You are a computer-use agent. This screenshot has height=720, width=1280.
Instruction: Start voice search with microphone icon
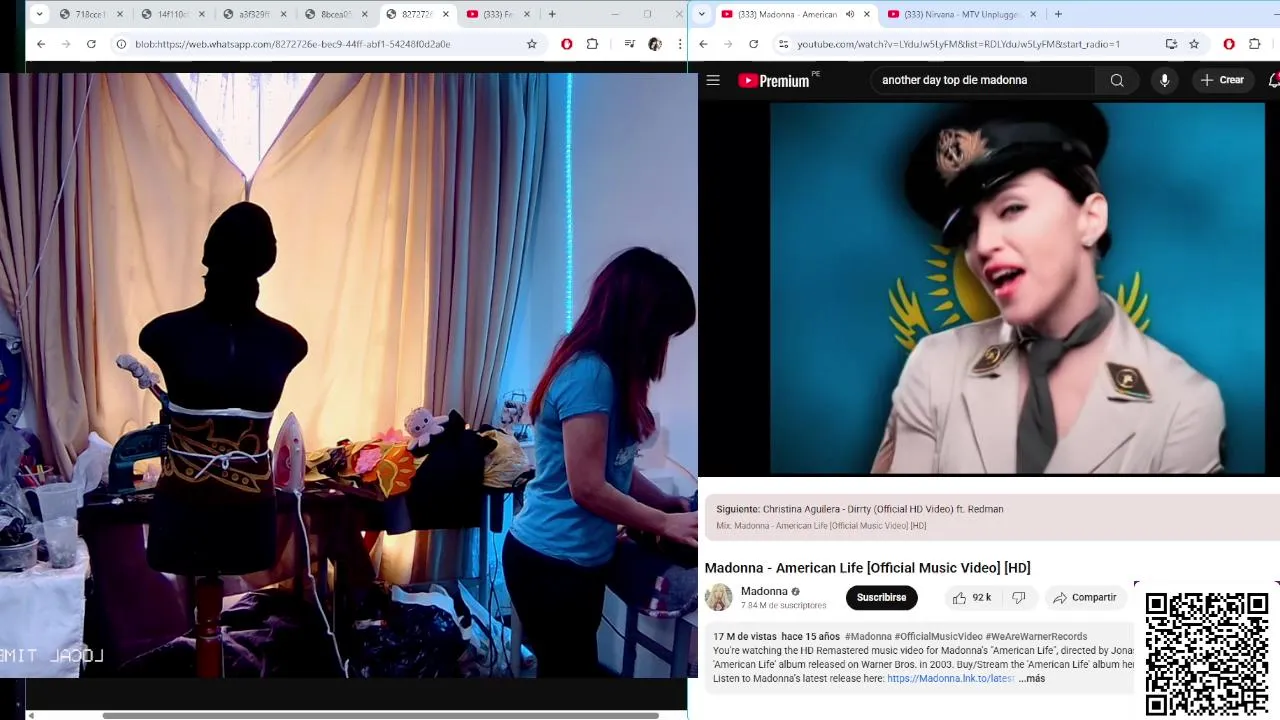[1164, 80]
